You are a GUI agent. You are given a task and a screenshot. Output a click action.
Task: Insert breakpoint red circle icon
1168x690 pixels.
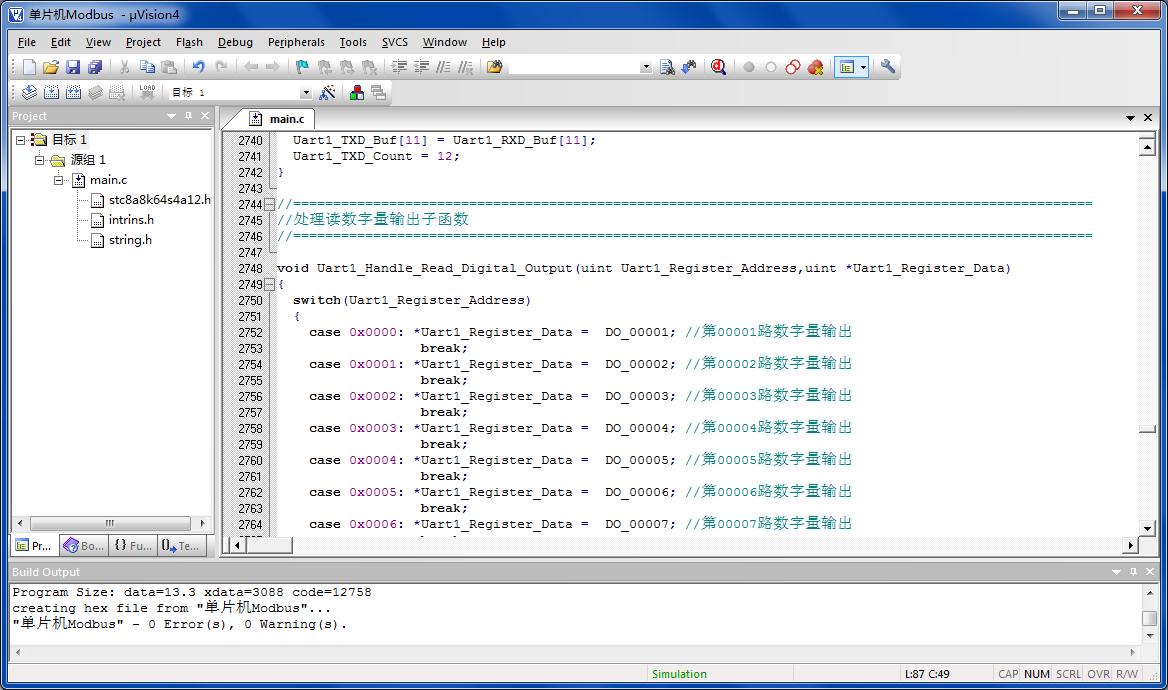749,67
